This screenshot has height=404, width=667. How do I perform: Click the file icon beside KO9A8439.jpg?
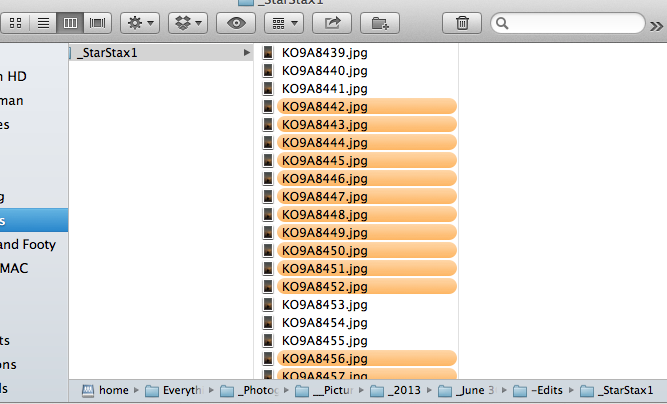269,52
